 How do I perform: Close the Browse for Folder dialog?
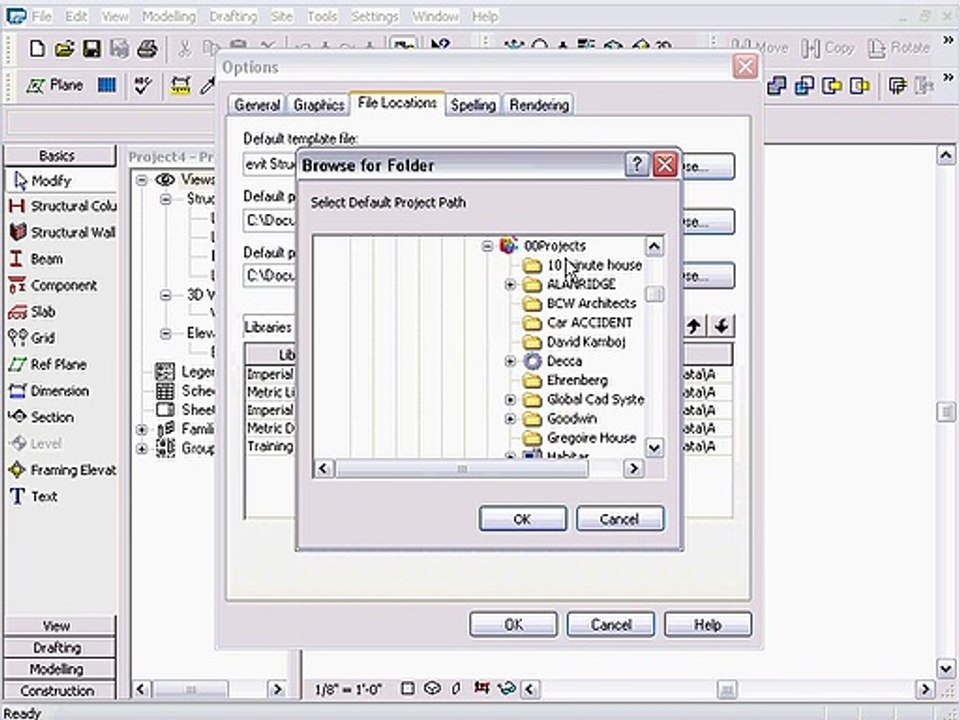tap(665, 165)
